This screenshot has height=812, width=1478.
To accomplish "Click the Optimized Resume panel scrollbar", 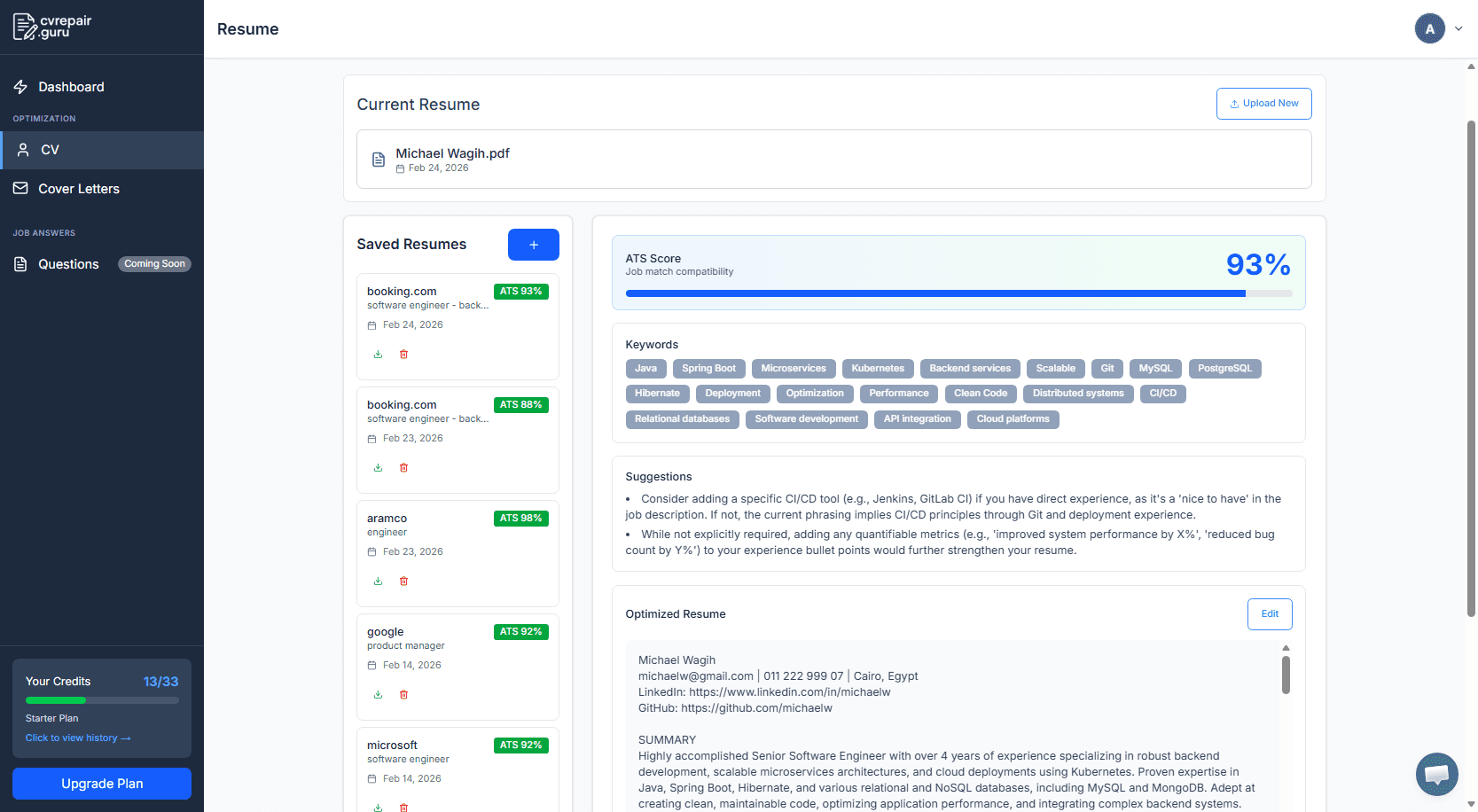I will pyautogui.click(x=1284, y=676).
